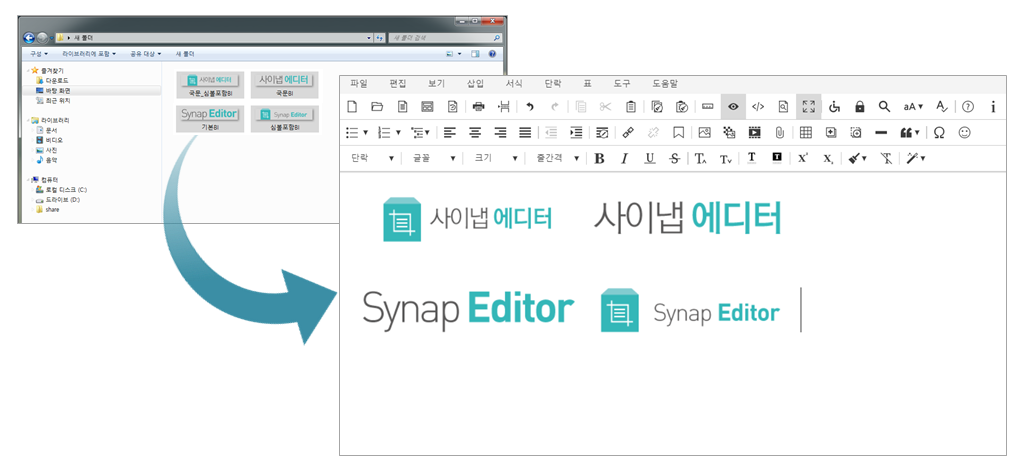
Task: Open the 도움말 menu
Action: 665,83
